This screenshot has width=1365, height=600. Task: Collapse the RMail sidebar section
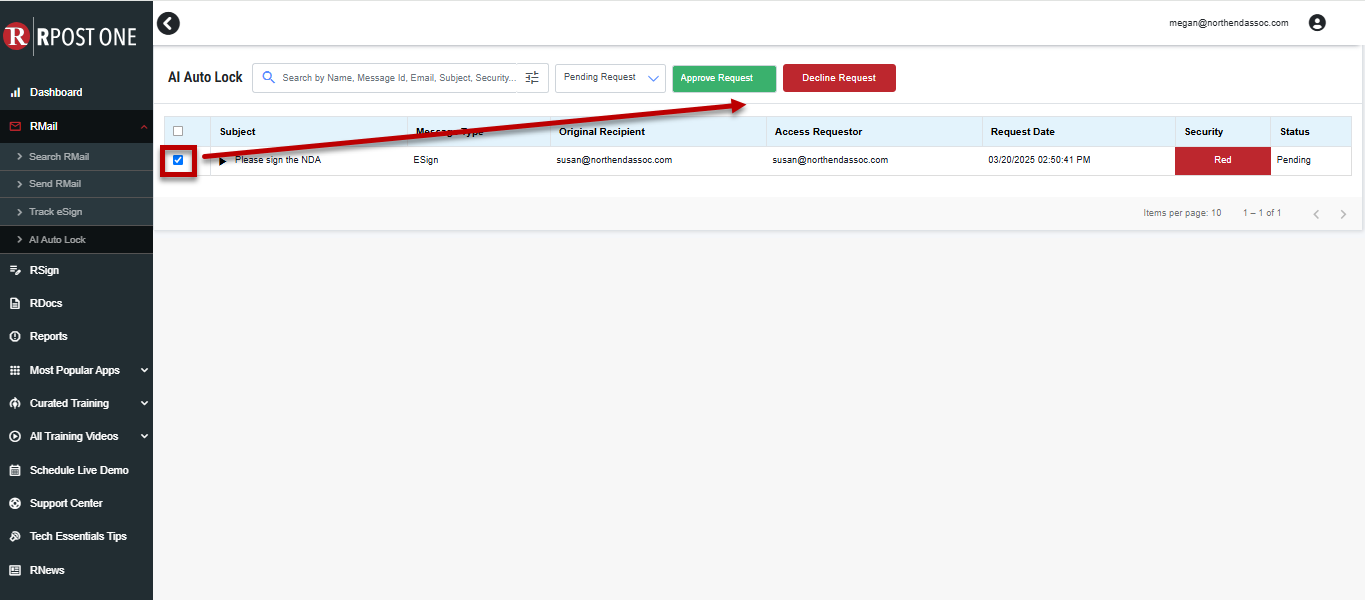coord(144,127)
